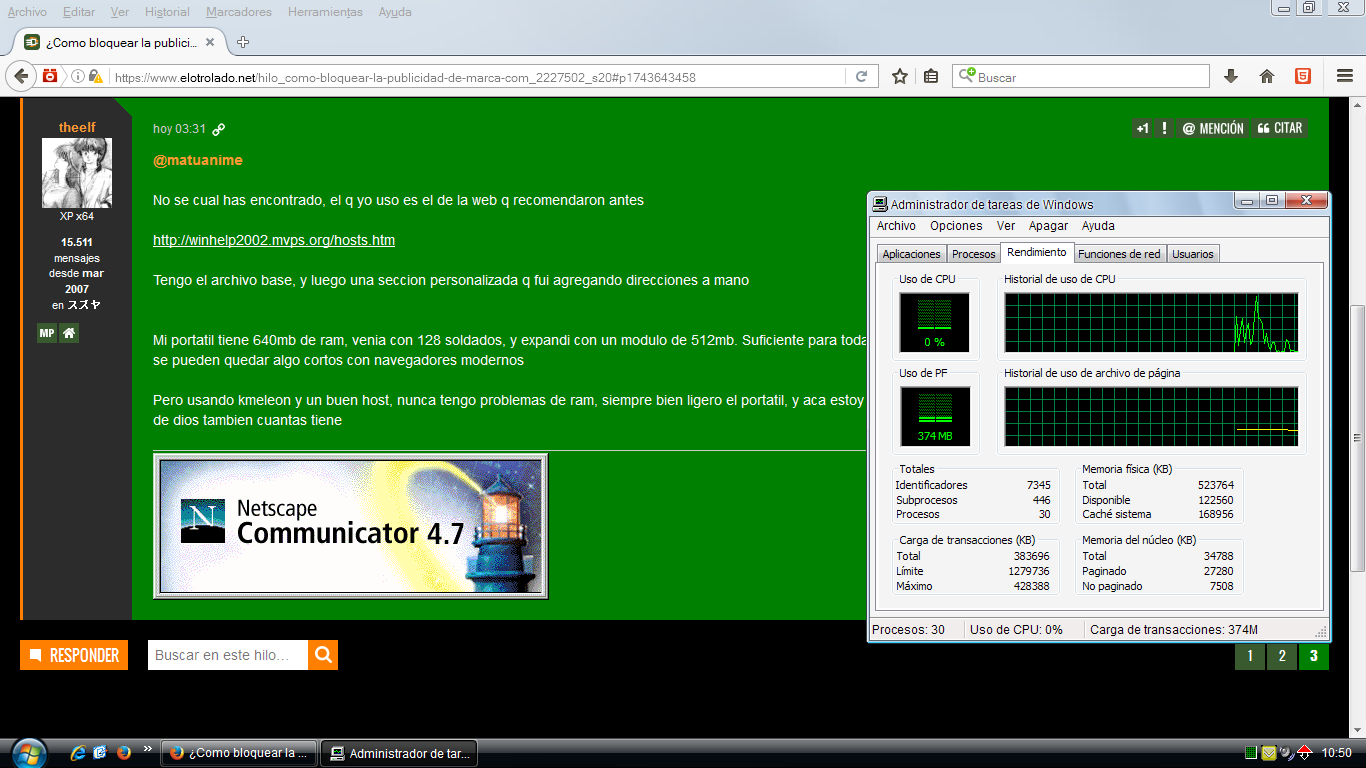Click the red camera icon beside the back arrow

[50, 76]
